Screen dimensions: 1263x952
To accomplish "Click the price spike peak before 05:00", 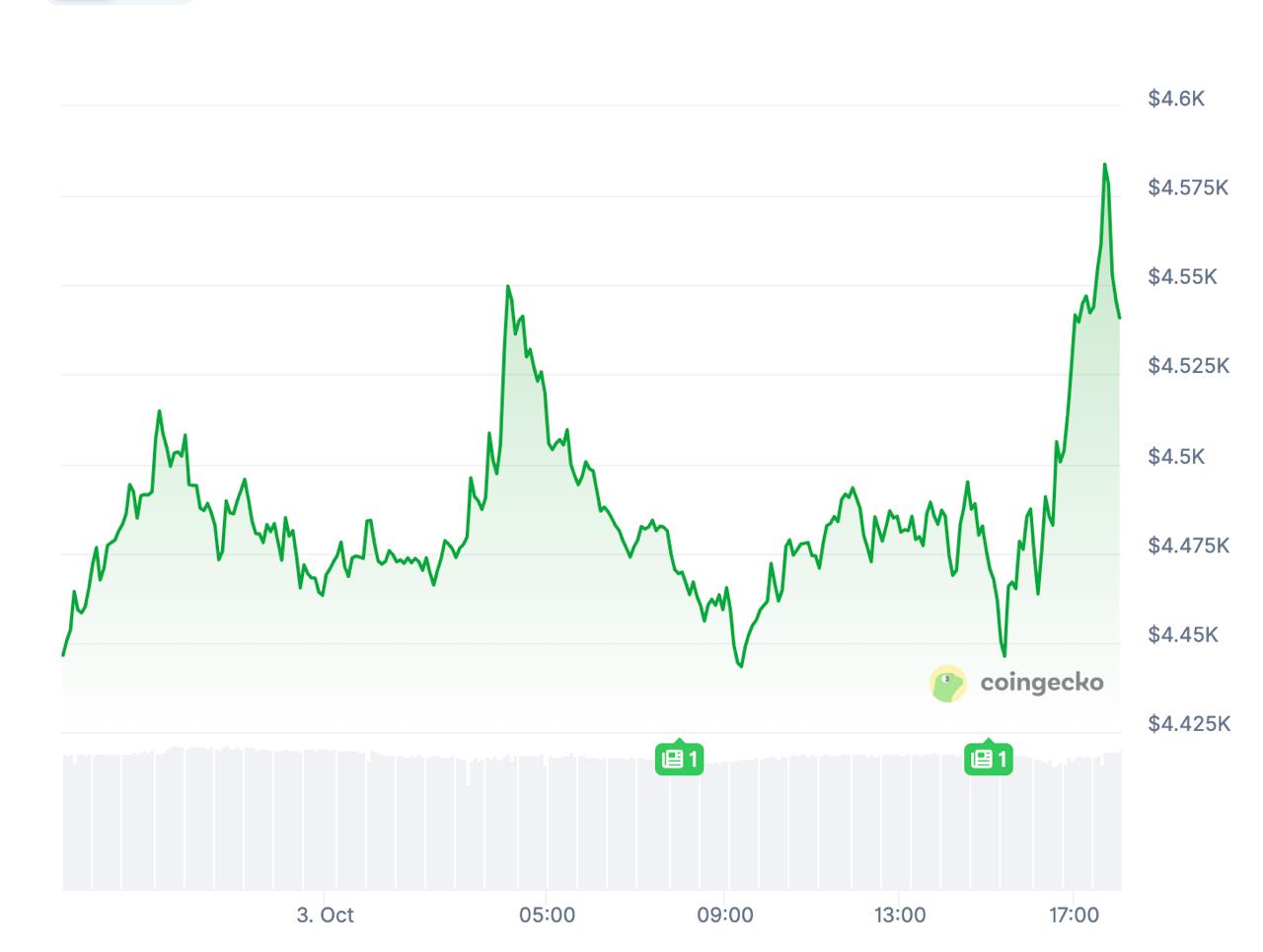I will pyautogui.click(x=508, y=287).
